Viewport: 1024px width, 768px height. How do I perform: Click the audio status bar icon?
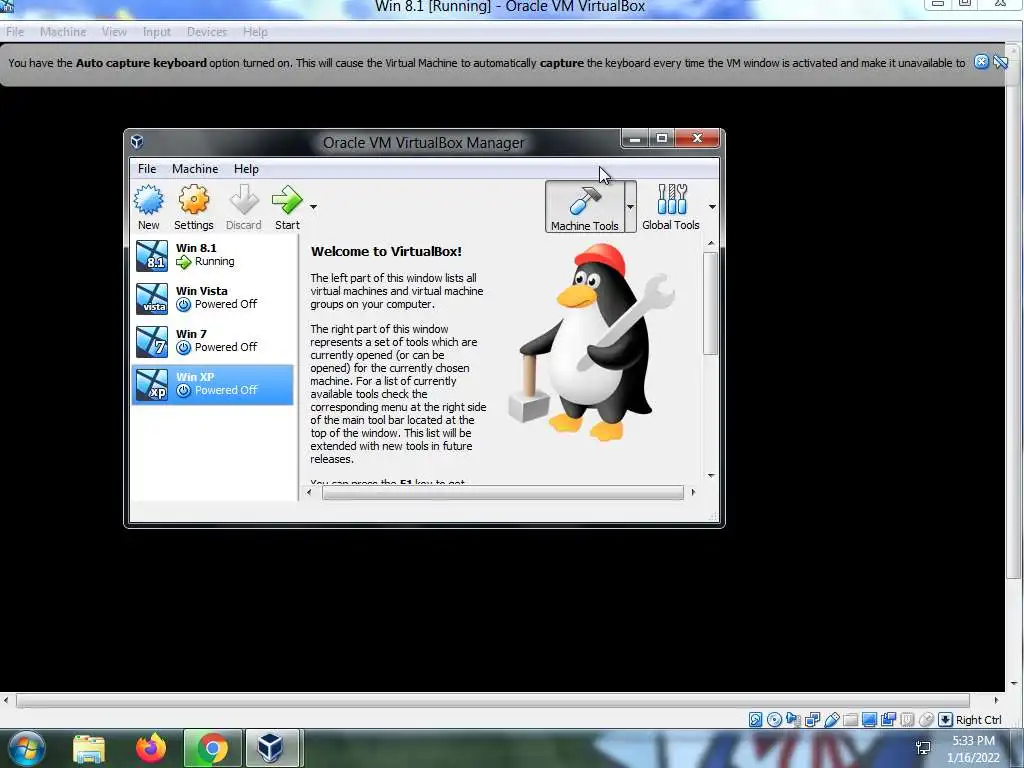click(793, 720)
